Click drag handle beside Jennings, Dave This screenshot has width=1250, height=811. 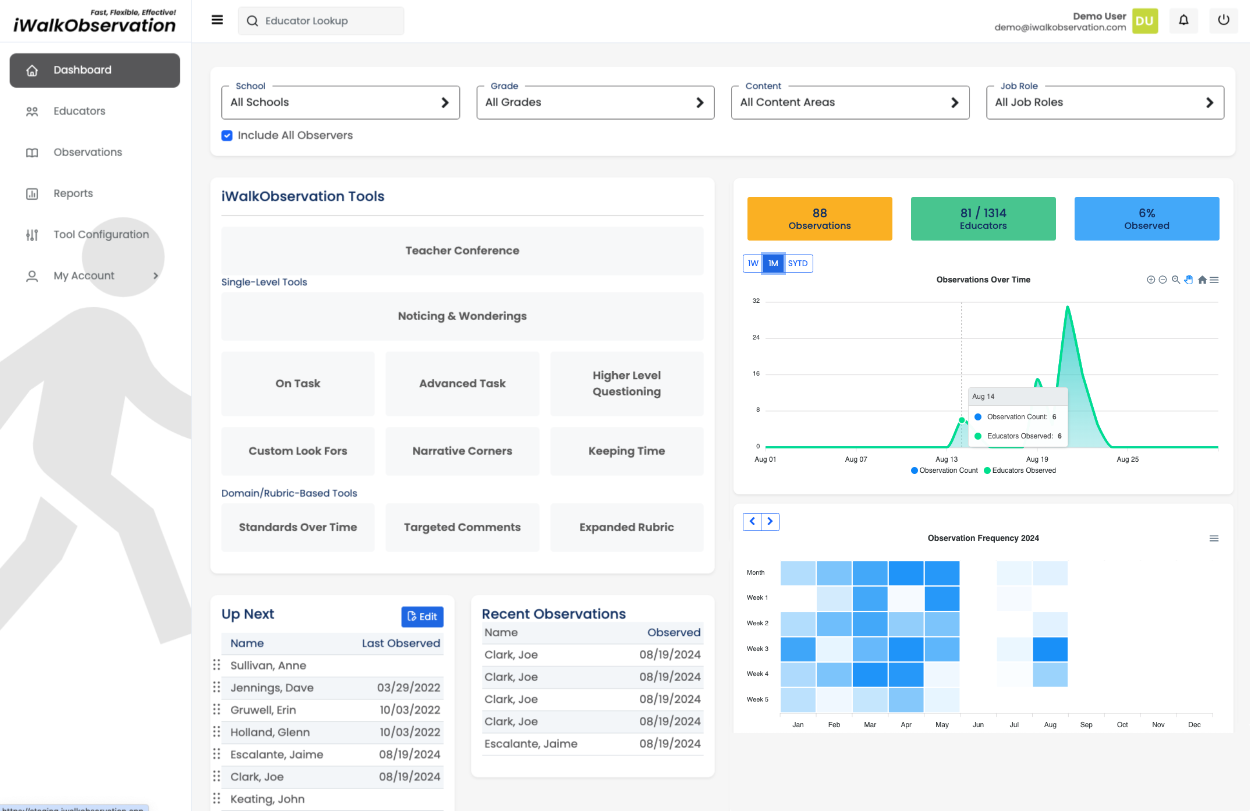216,687
